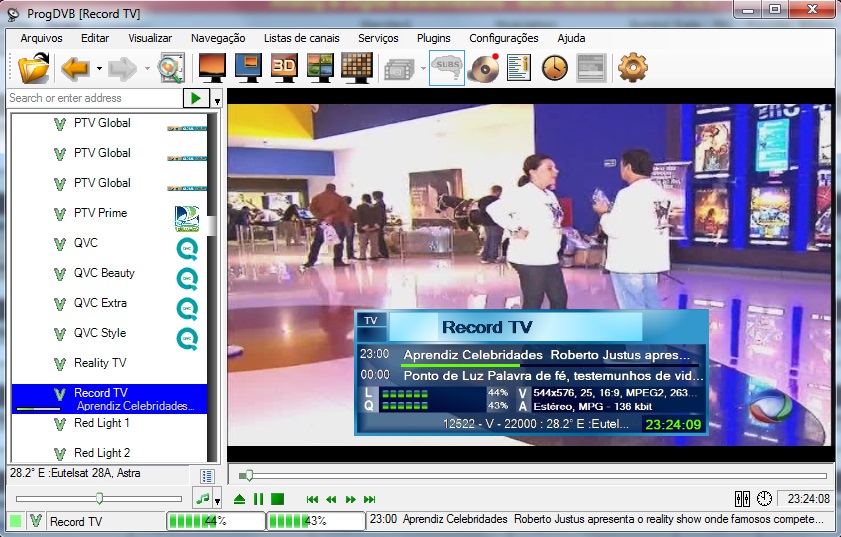Open the equalizer sliders icon
The image size is (841, 537).
pyautogui.click(x=742, y=499)
